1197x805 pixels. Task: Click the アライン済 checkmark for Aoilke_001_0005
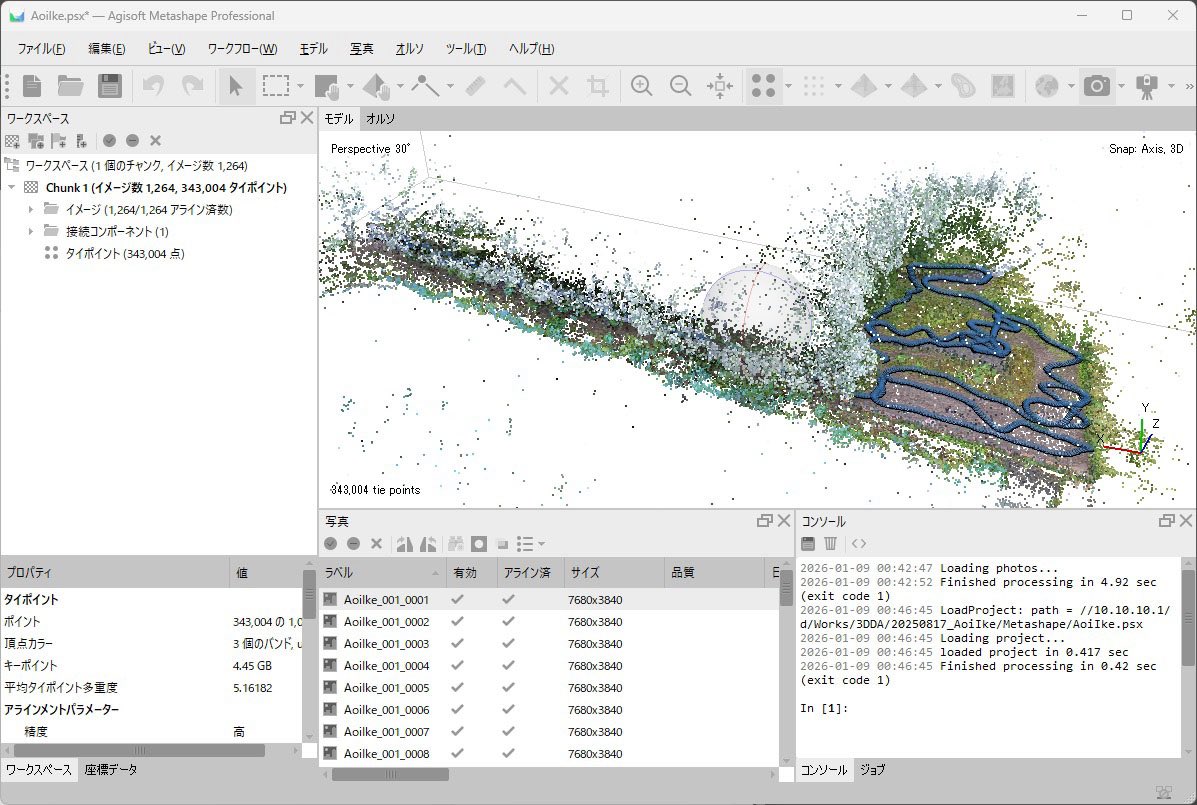508,687
